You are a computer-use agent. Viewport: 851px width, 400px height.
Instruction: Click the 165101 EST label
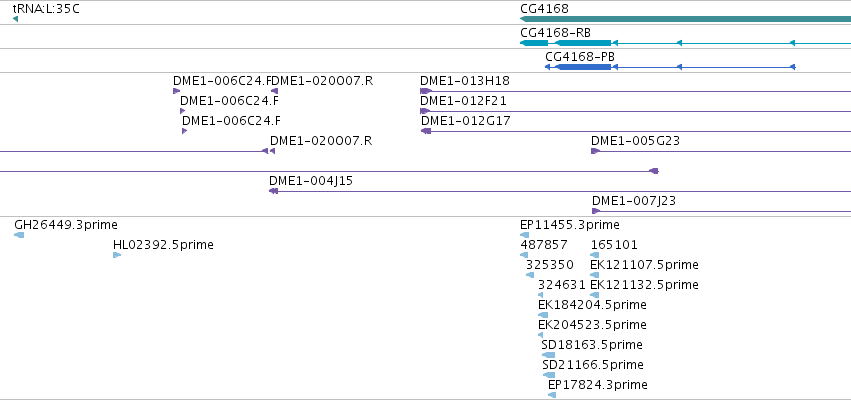pyautogui.click(x=614, y=245)
